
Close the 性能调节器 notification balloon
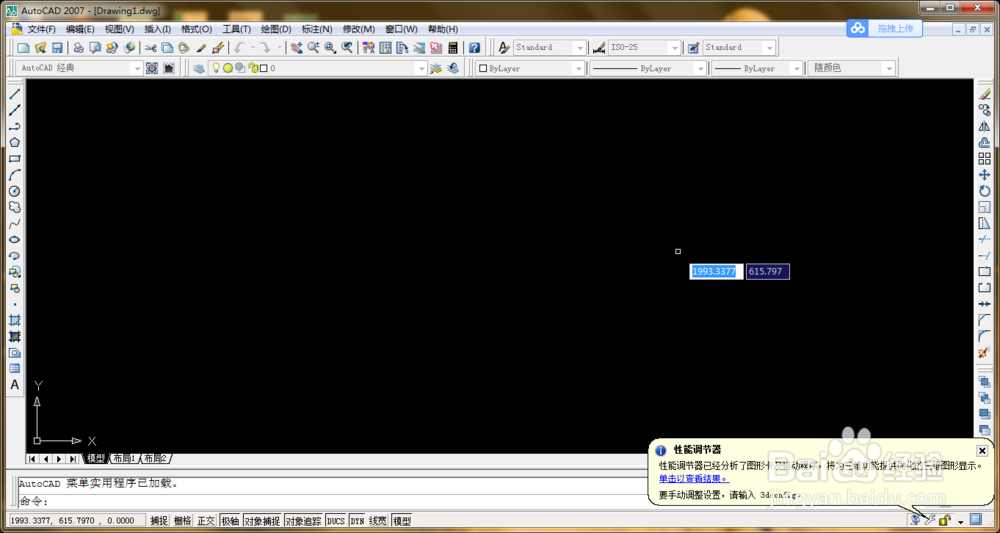coord(982,450)
